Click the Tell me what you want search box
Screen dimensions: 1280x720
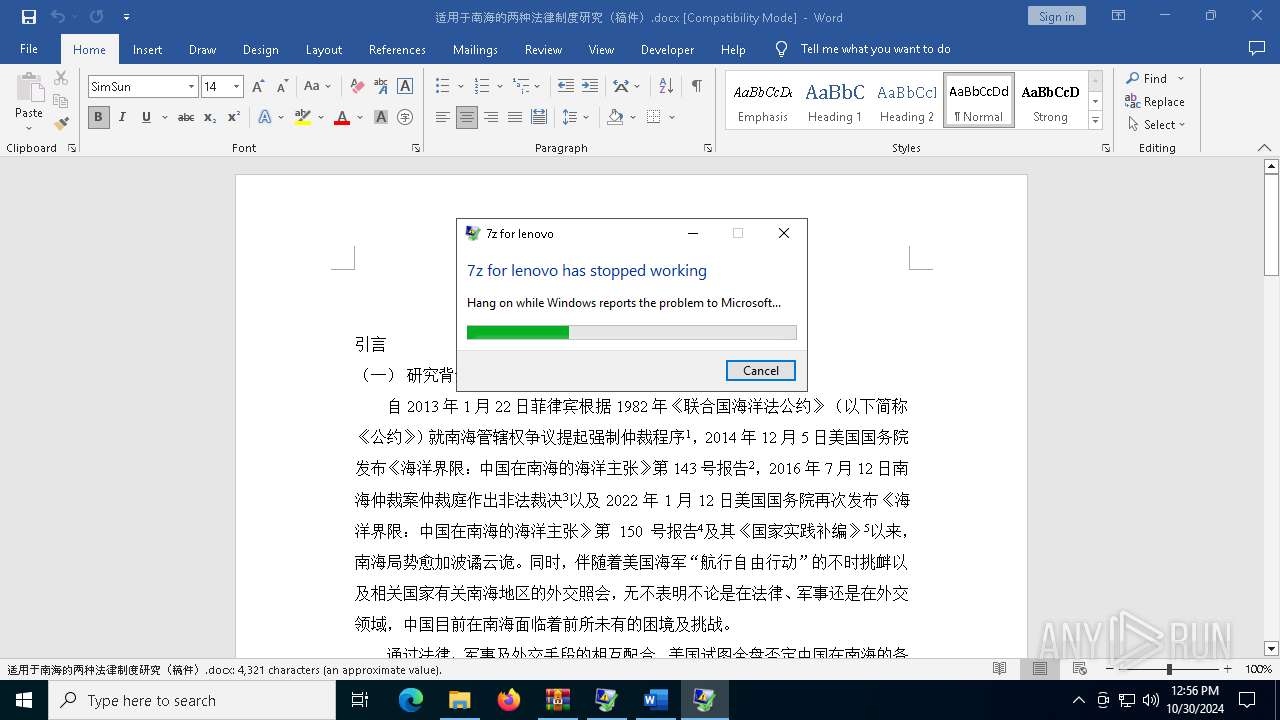pyautogui.click(x=875, y=49)
